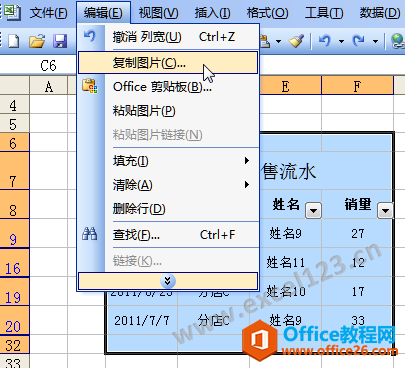Open the 文件(F) menu
This screenshot has width=405, height=368.
pos(49,13)
